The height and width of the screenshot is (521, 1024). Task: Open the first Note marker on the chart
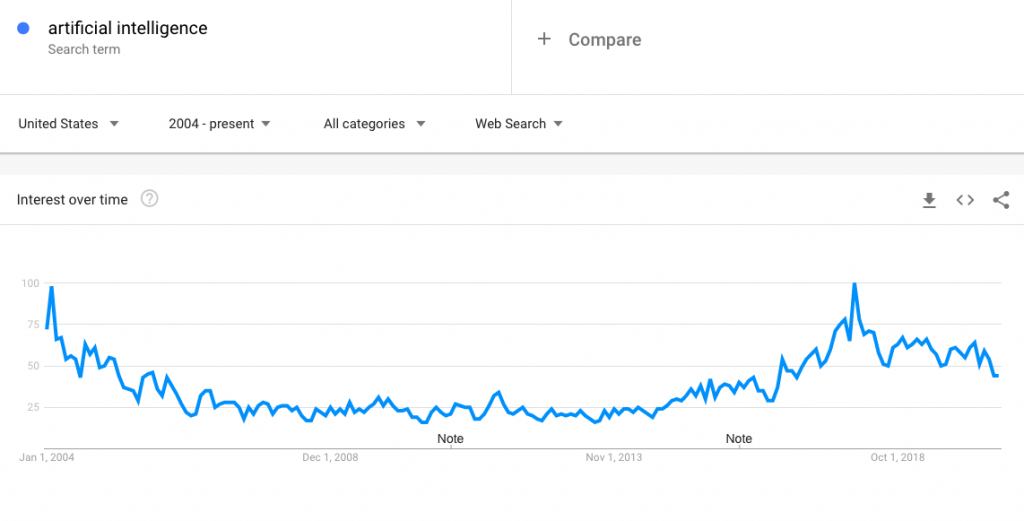(451, 439)
